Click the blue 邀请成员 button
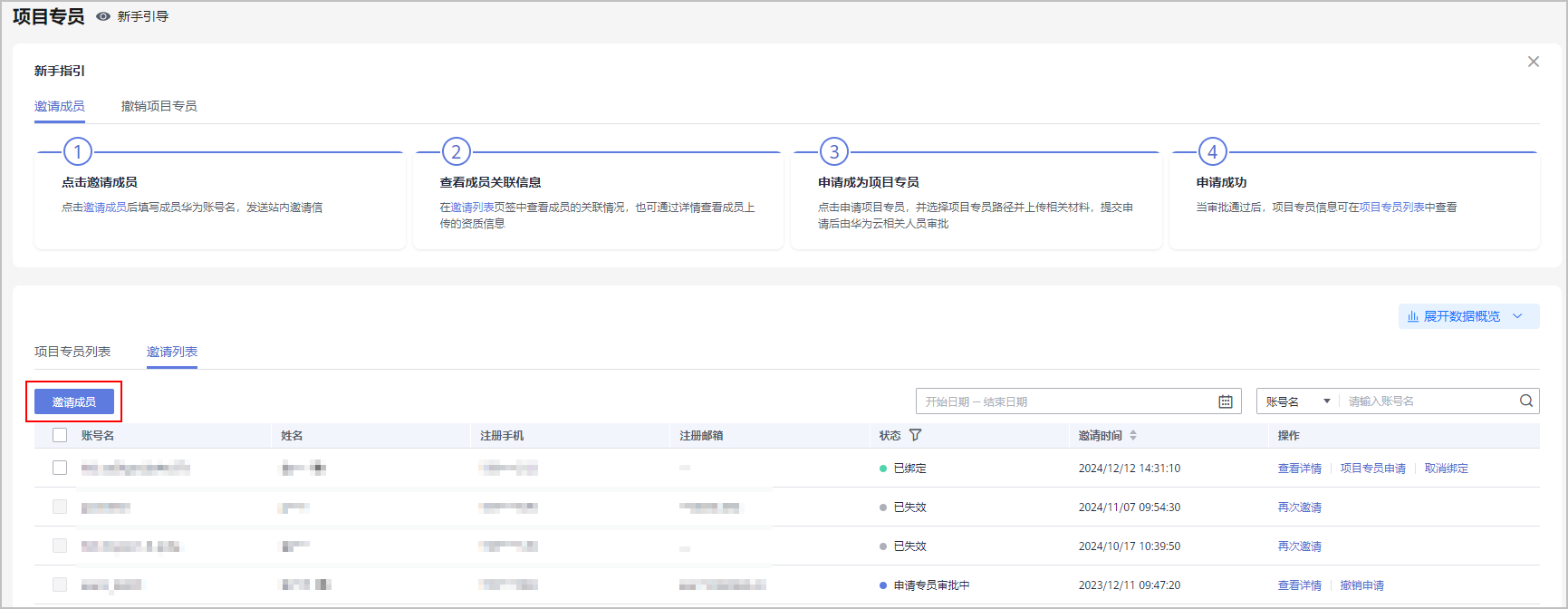 [74, 401]
